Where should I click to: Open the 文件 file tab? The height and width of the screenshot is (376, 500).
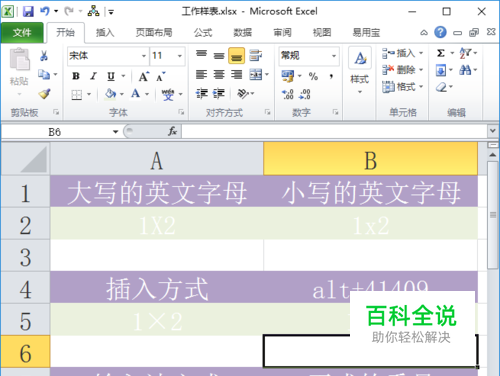click(22, 33)
